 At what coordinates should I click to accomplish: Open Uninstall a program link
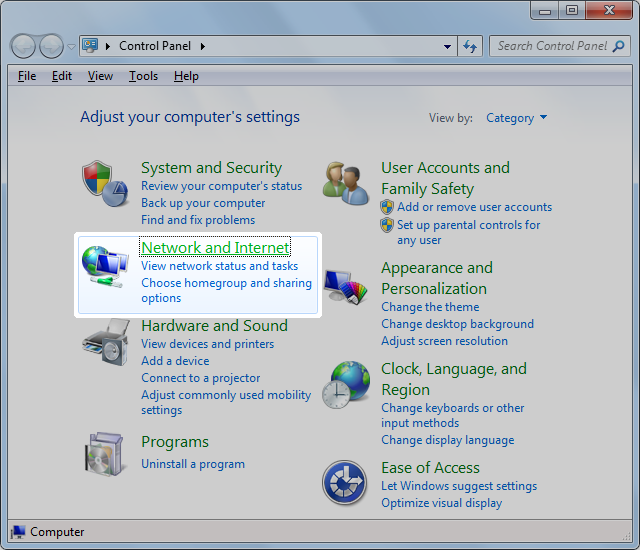point(193,464)
